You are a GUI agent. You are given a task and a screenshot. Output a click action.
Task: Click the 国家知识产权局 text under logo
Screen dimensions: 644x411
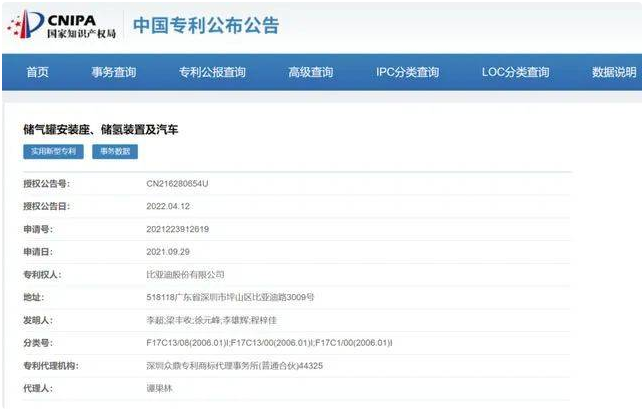[81, 34]
